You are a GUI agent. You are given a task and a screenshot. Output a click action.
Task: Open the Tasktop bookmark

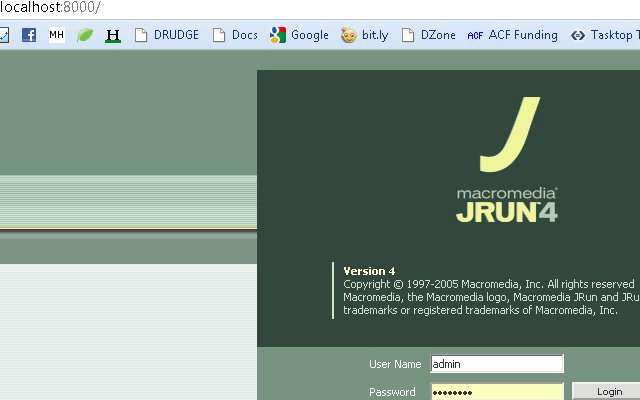point(605,35)
